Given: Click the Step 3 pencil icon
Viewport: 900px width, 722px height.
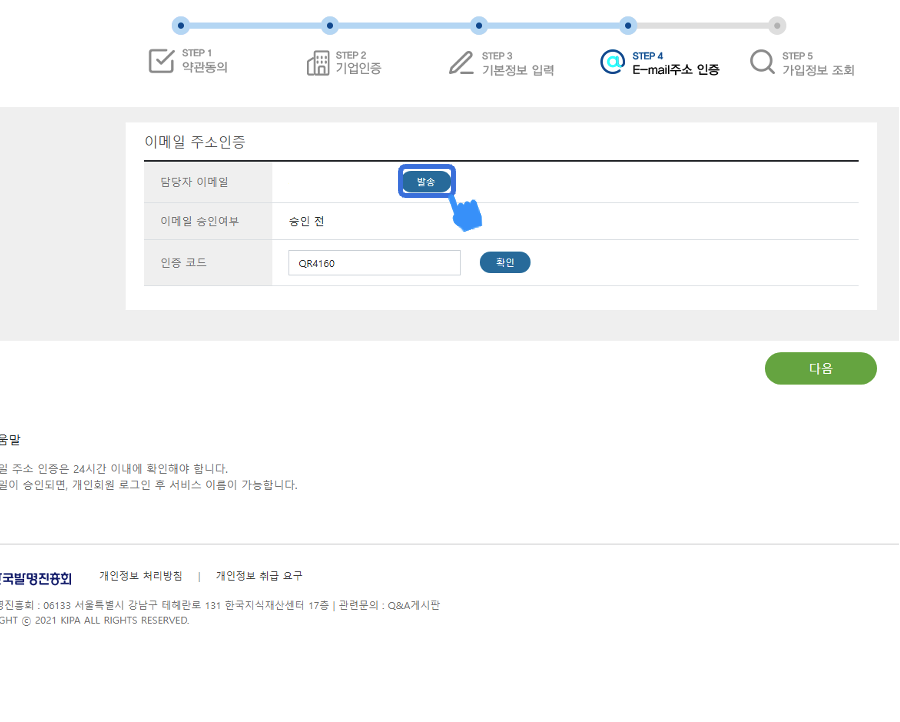Looking at the screenshot, I should pyautogui.click(x=461, y=62).
